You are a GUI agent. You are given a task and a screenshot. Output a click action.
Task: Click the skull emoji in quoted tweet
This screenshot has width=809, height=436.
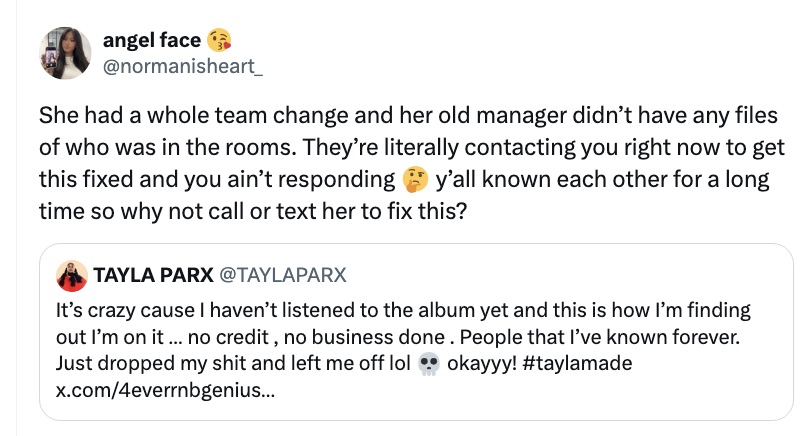[428, 361]
